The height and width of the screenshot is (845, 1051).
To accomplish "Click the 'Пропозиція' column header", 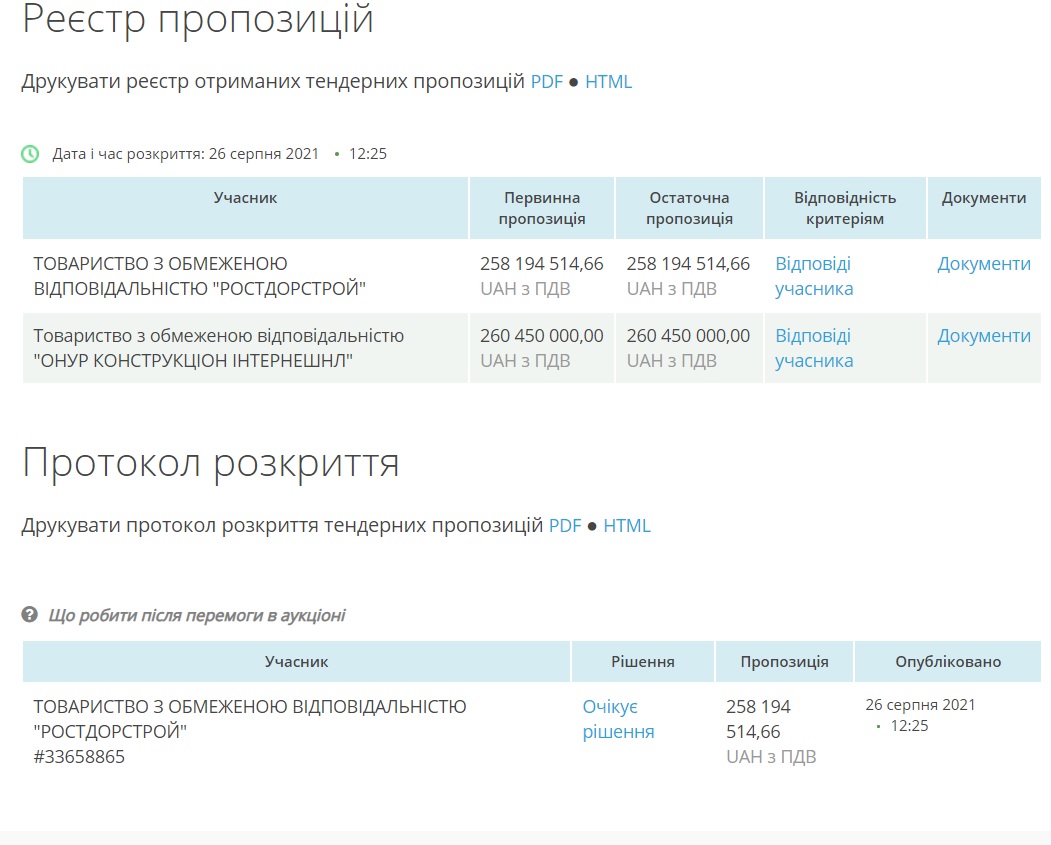I will [x=784, y=661].
